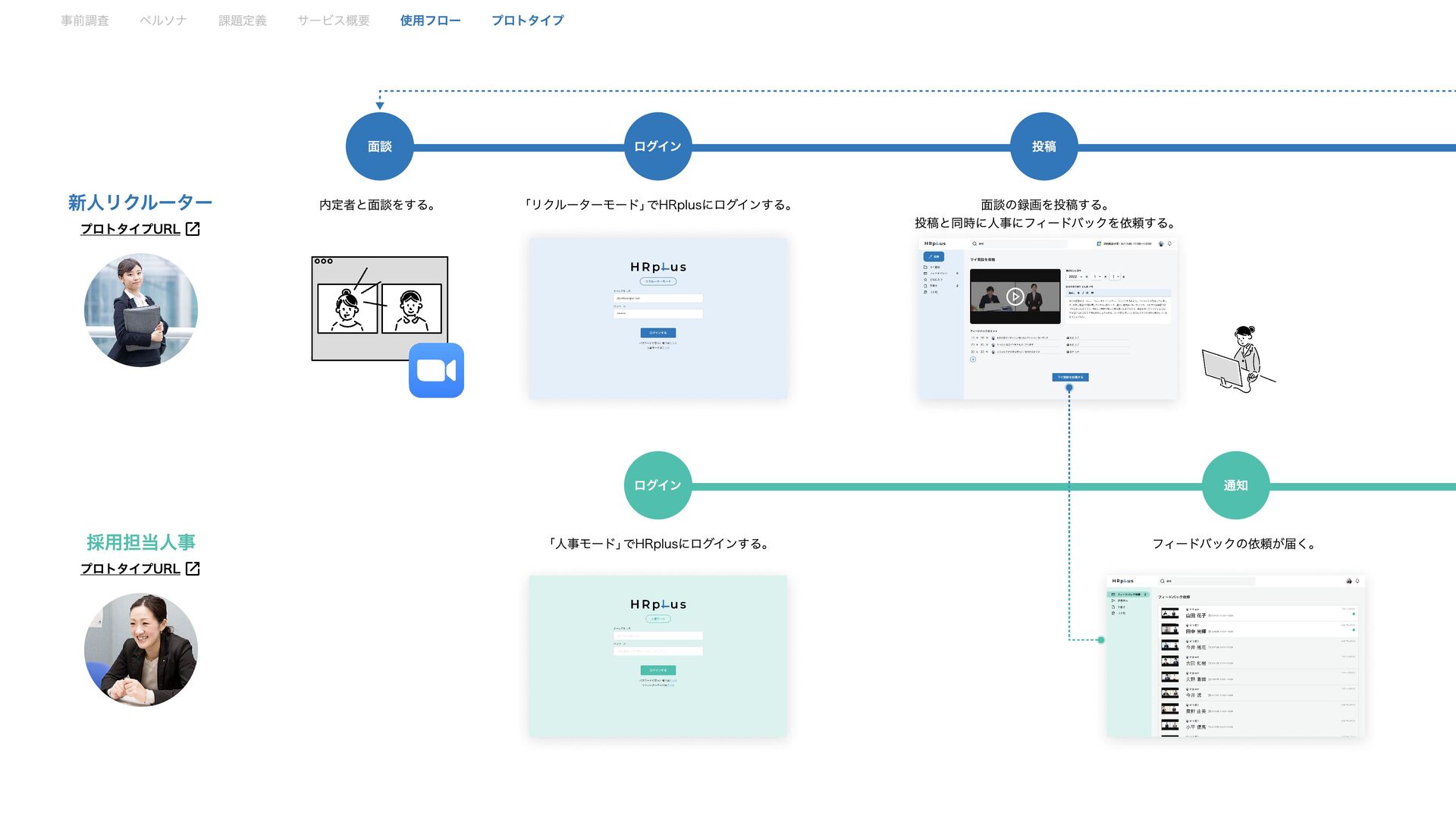1456x819 pixels.
Task: Click blue login button in recruiter login mockup
Action: tap(658, 333)
